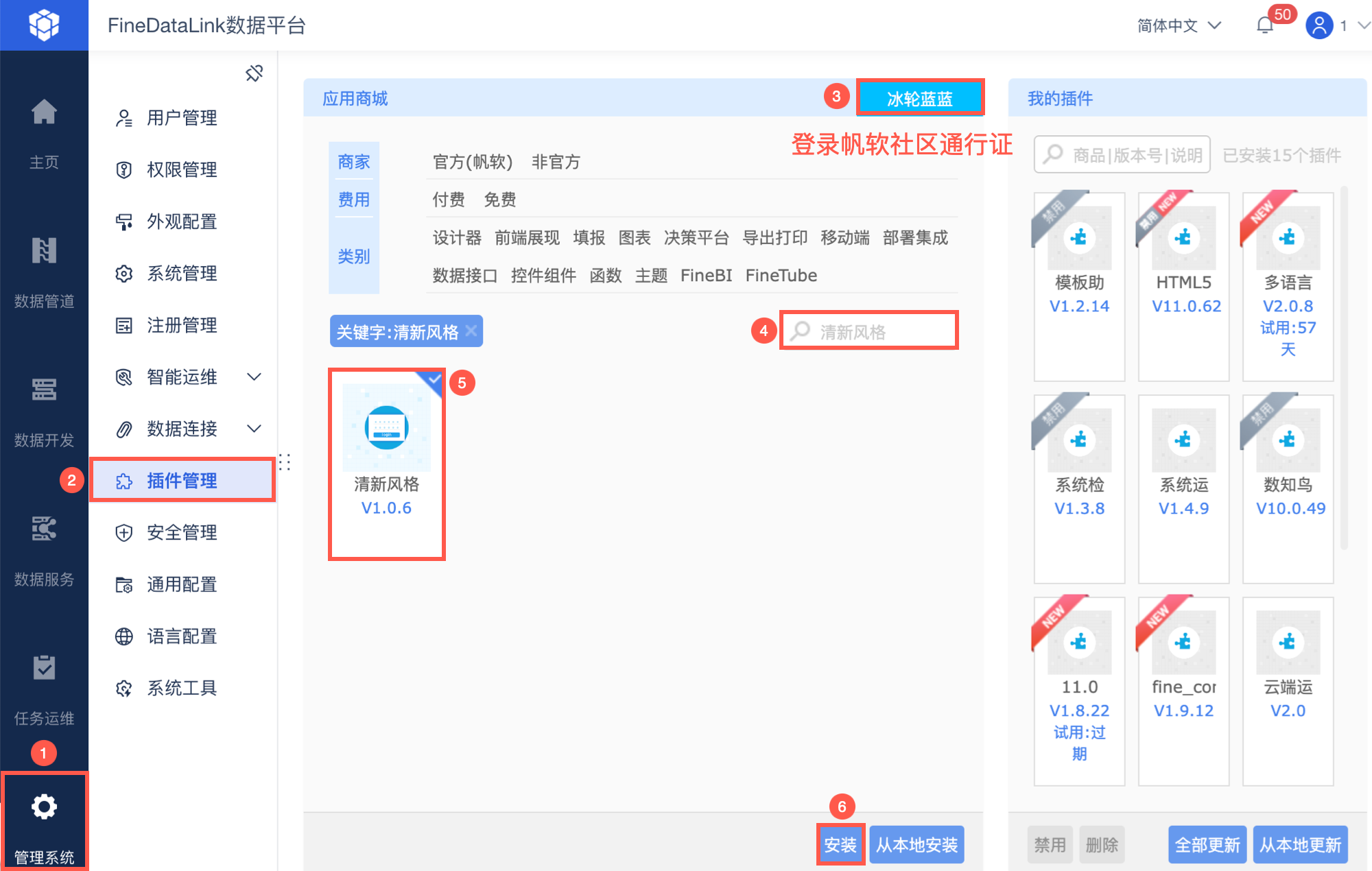Viewport: 1372px width, 871px height.
Task: Open the 数据服务 sidebar icon
Action: (44, 529)
